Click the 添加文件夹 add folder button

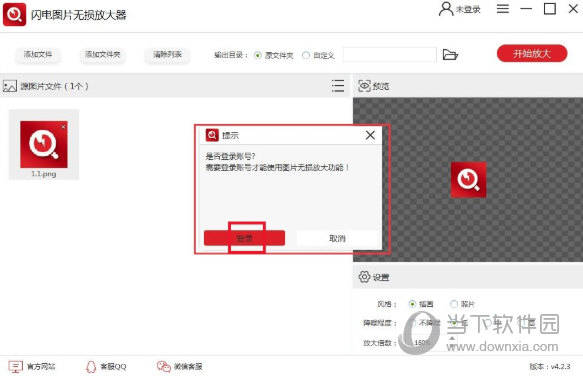(103, 55)
